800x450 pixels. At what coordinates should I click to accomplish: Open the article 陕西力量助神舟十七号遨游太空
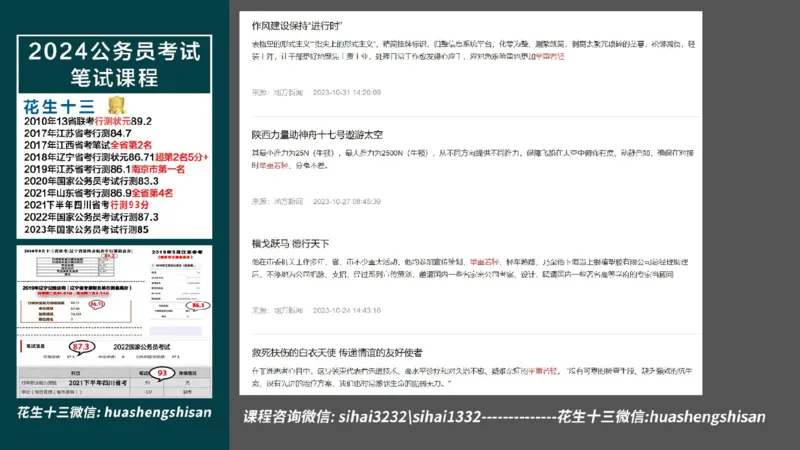317,135
